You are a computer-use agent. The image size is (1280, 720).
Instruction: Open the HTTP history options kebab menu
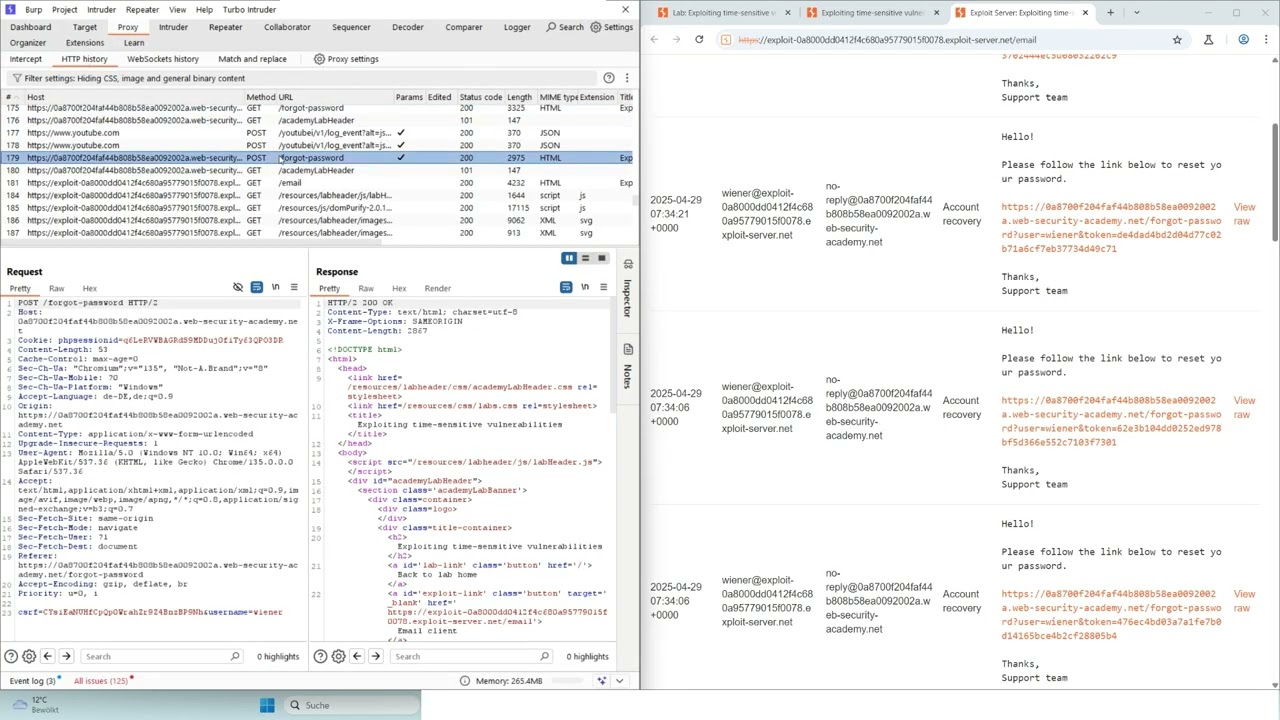[627, 78]
